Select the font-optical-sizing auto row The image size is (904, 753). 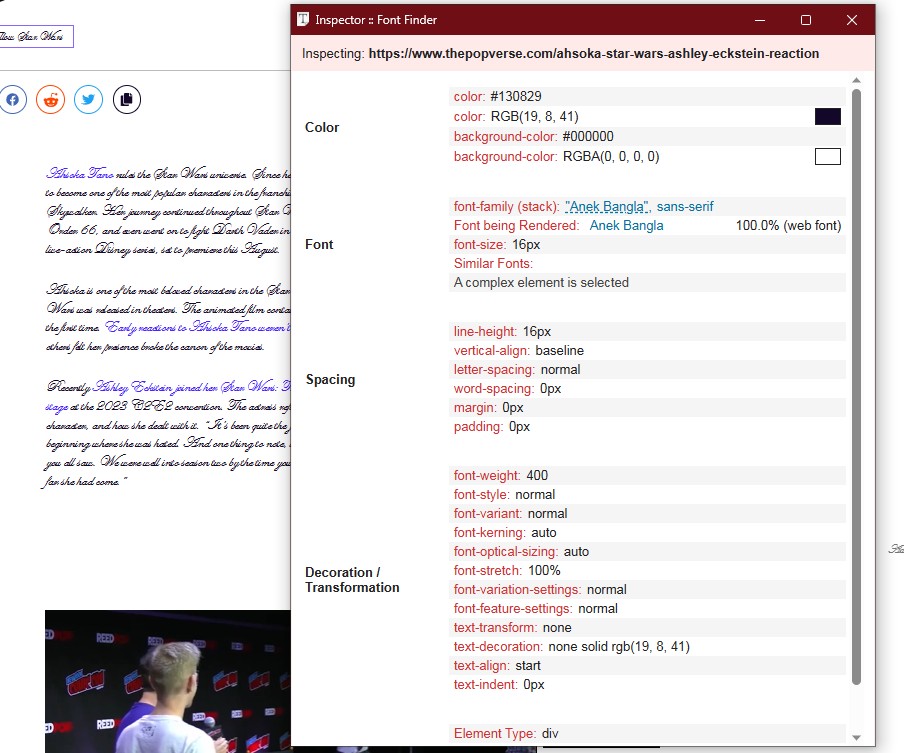[647, 552]
